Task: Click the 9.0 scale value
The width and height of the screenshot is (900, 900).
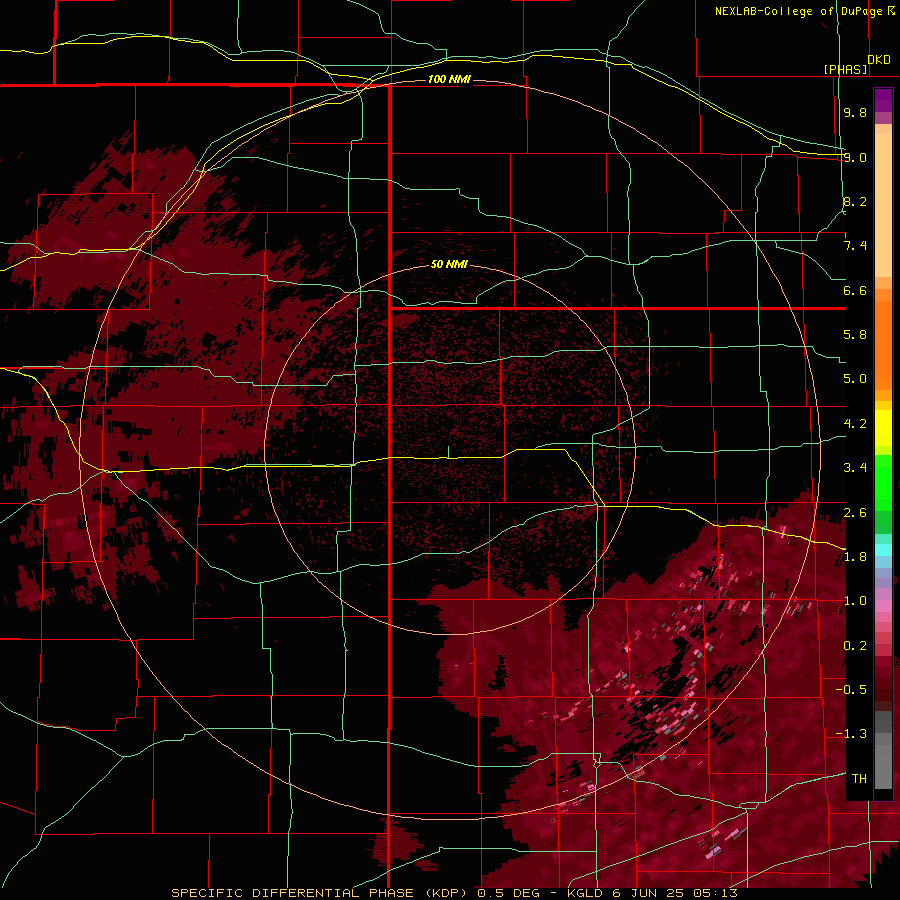Action: (x=855, y=157)
